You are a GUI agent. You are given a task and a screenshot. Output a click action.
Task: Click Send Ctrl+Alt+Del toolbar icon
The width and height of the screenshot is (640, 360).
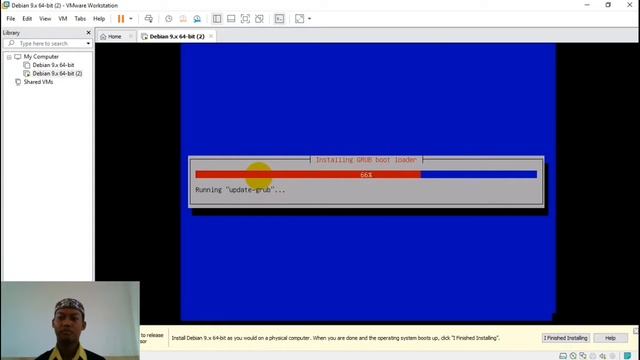(x=149, y=19)
